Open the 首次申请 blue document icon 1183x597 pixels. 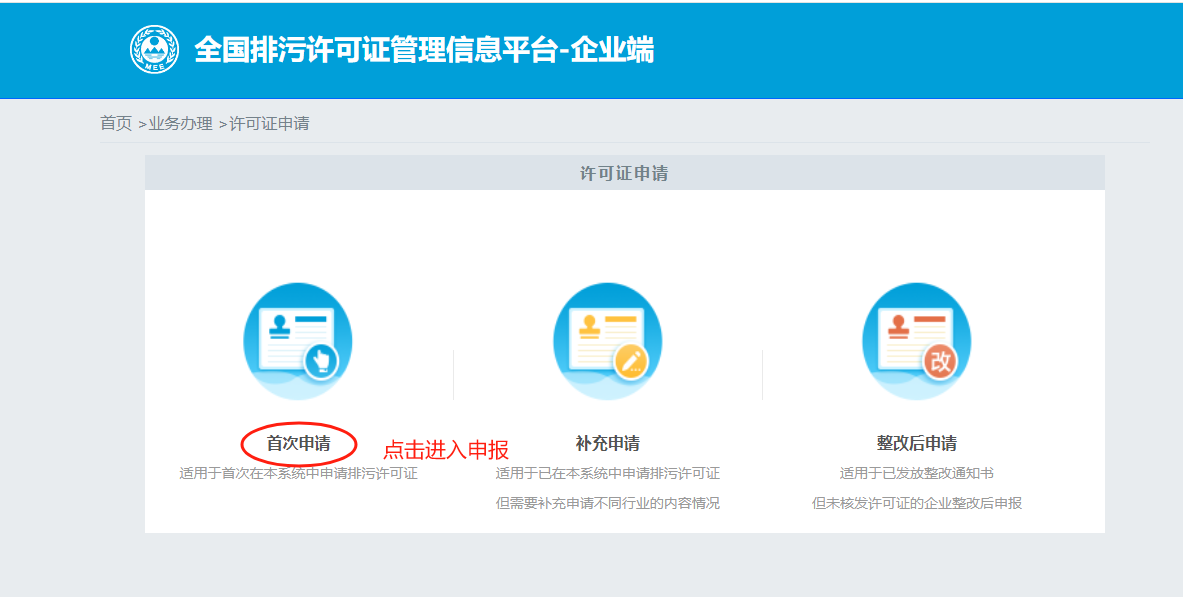point(297,340)
